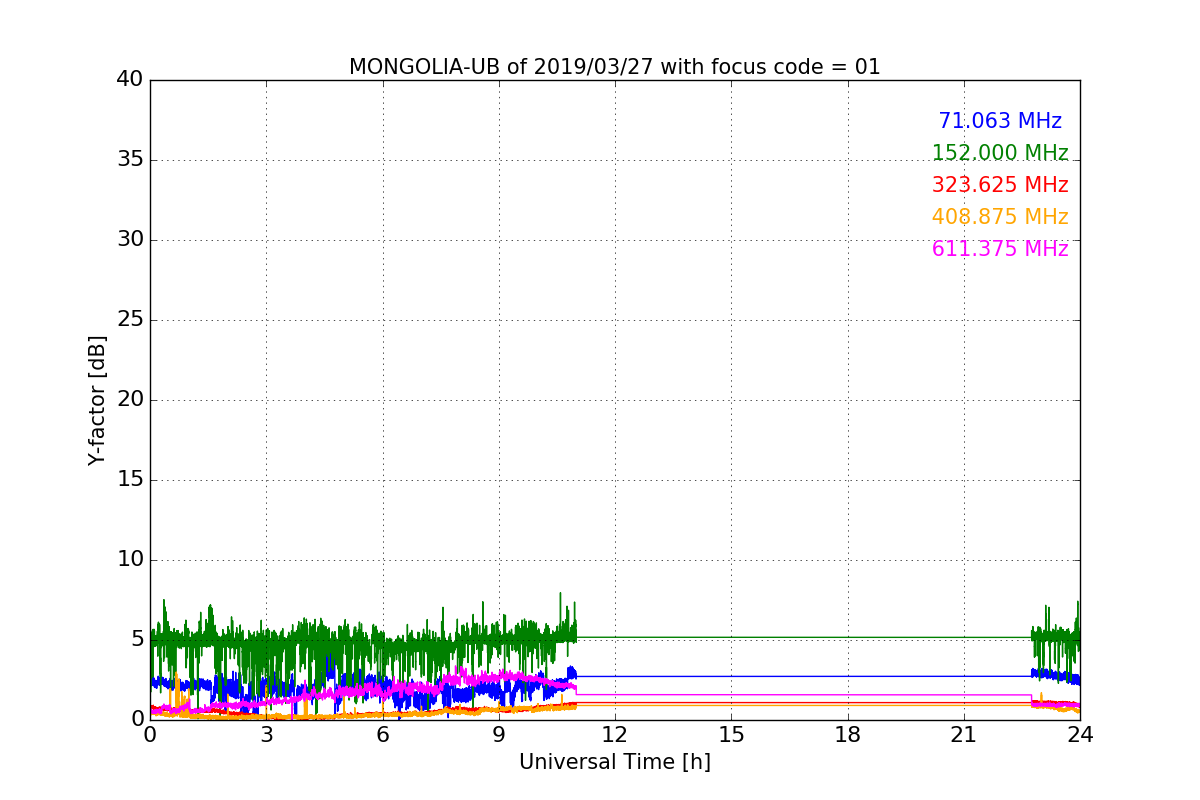Select the 323.625 MHz legend label
The width and height of the screenshot is (1200, 800).
point(1000,185)
